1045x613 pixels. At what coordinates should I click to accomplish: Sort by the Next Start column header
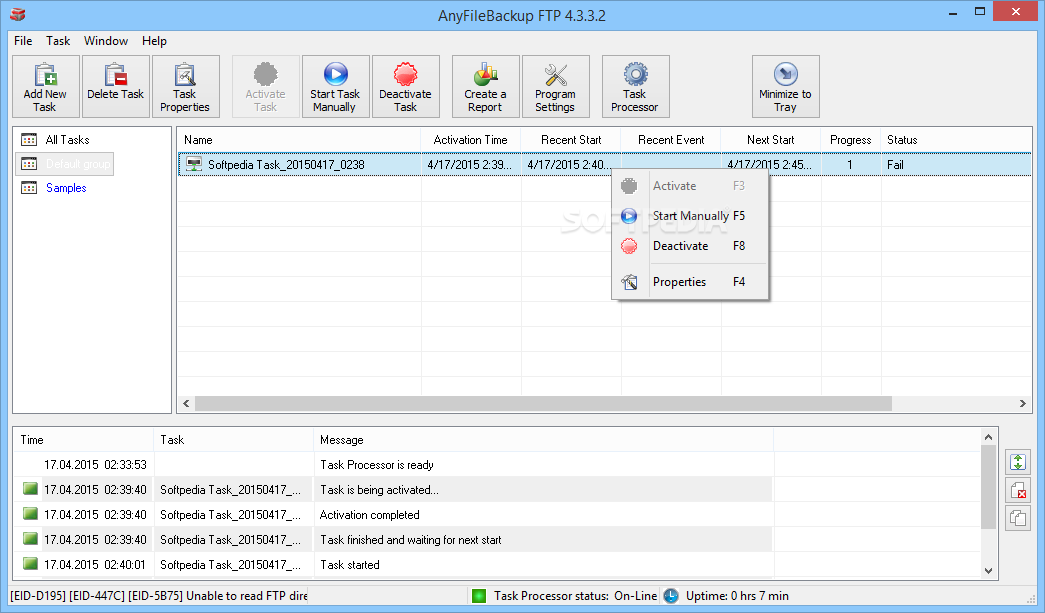pos(770,140)
